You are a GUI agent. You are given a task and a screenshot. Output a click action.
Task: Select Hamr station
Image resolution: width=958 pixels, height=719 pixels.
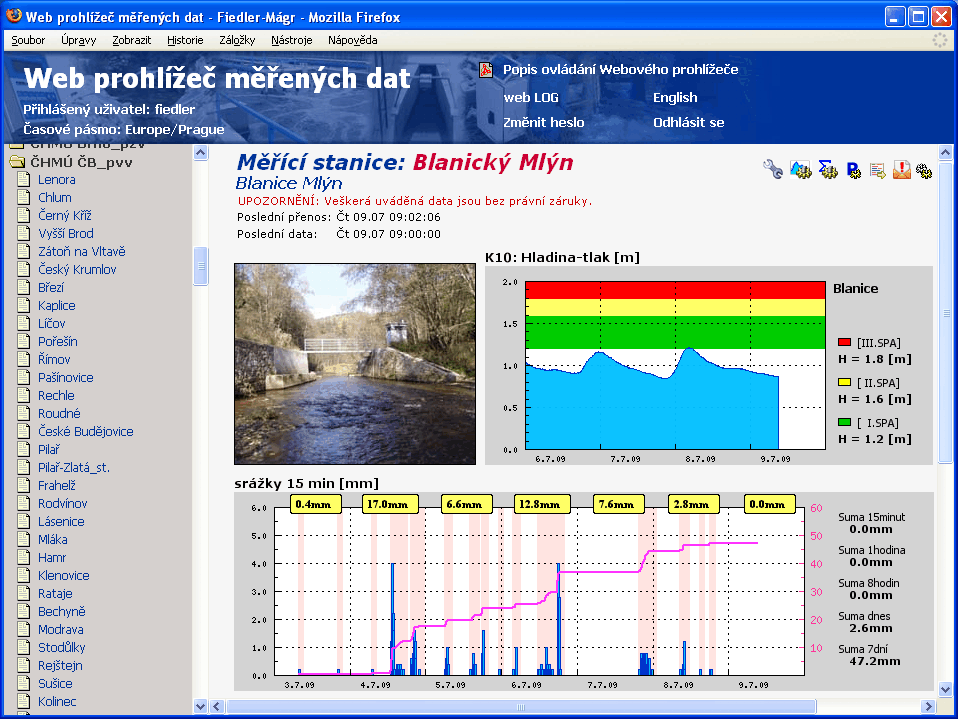[x=52, y=558]
